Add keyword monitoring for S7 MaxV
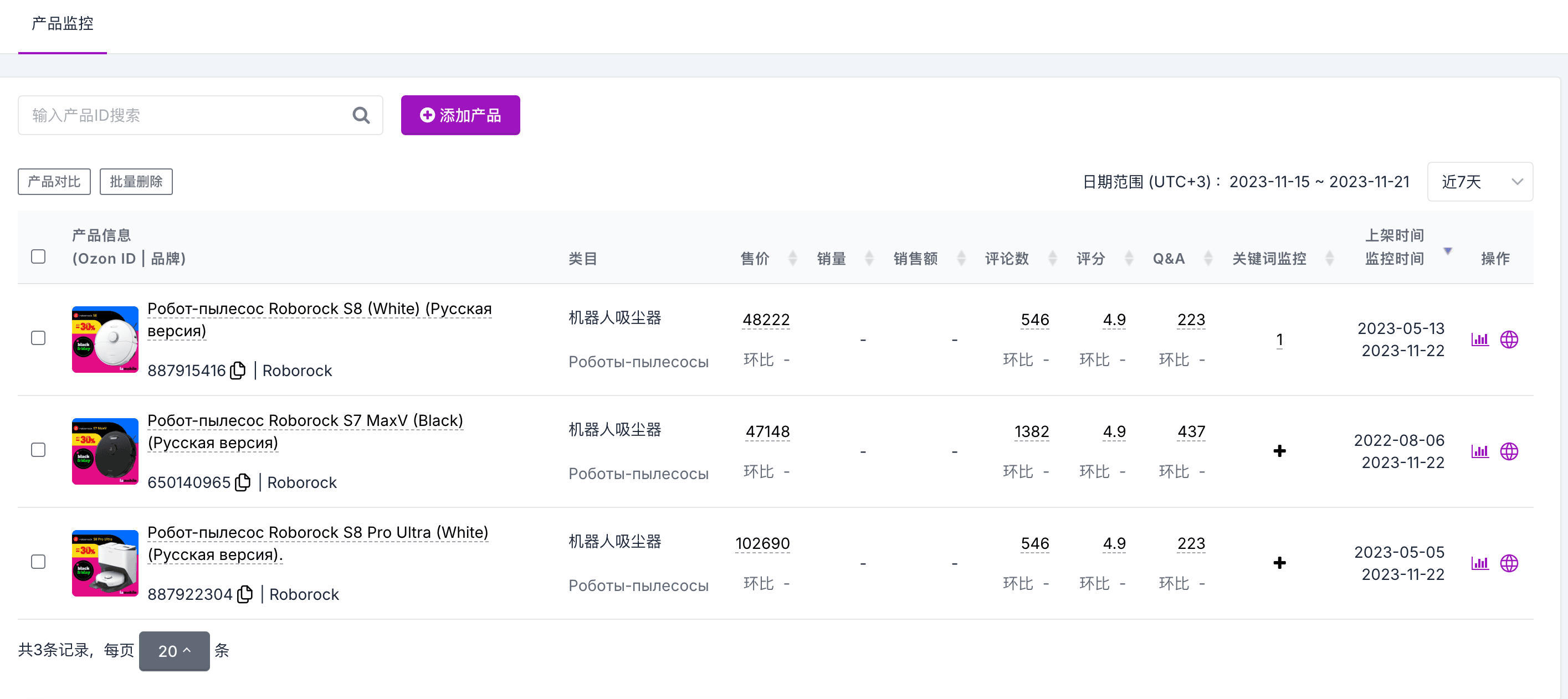The image size is (1568, 699). (1279, 451)
